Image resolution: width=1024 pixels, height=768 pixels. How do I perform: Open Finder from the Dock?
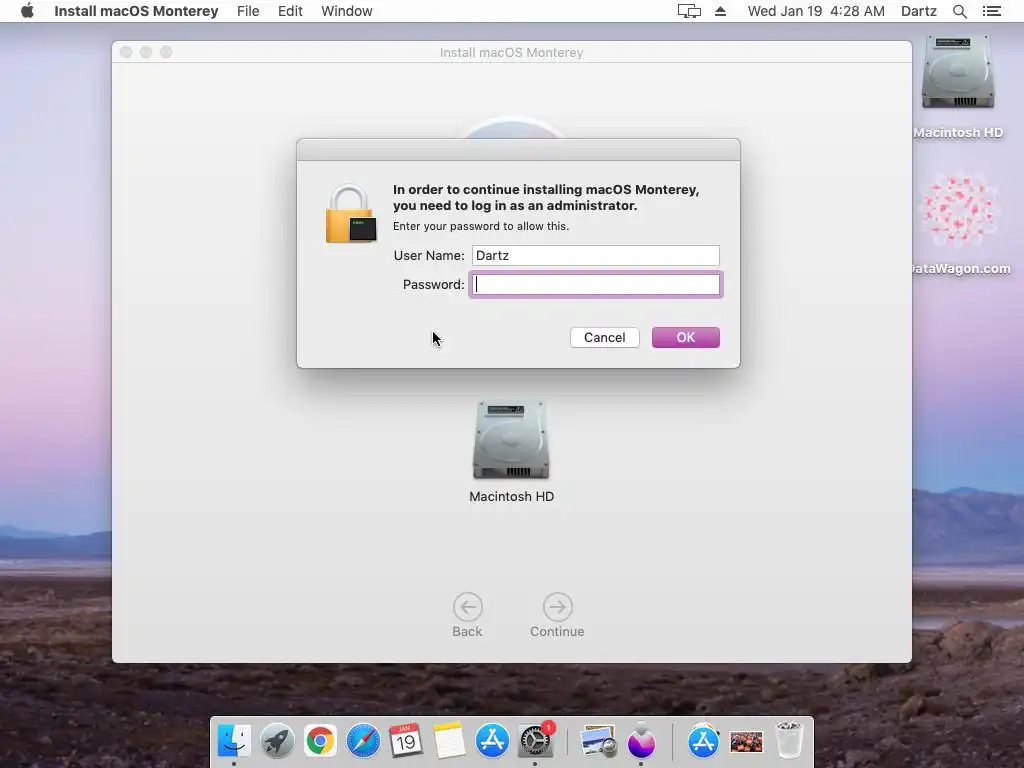234,741
